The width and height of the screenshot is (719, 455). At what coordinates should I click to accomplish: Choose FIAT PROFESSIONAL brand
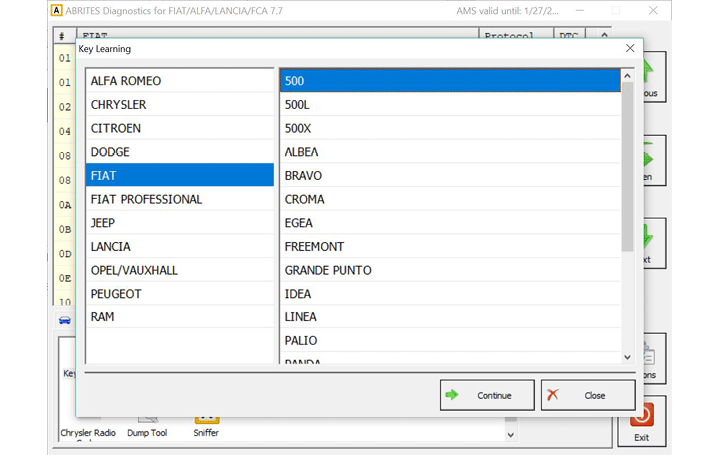click(179, 199)
